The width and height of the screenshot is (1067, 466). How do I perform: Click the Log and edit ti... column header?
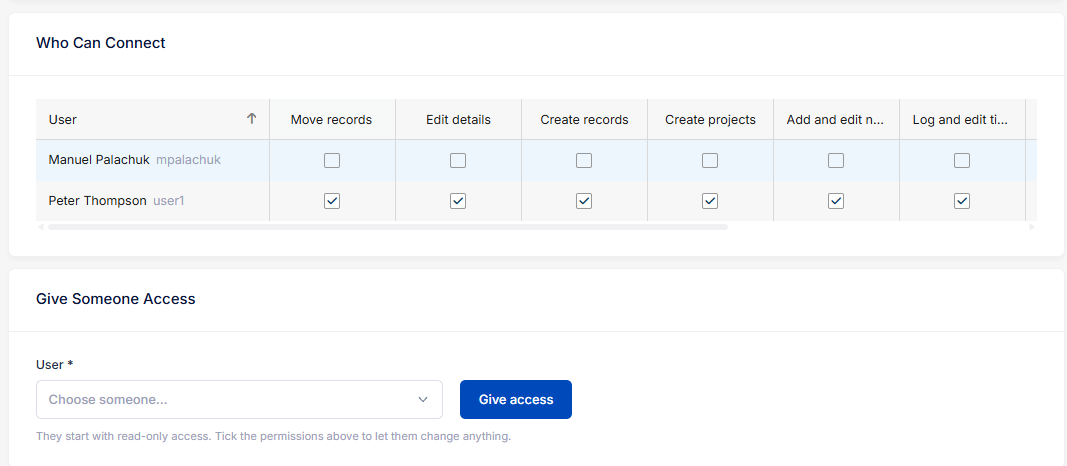[962, 120]
